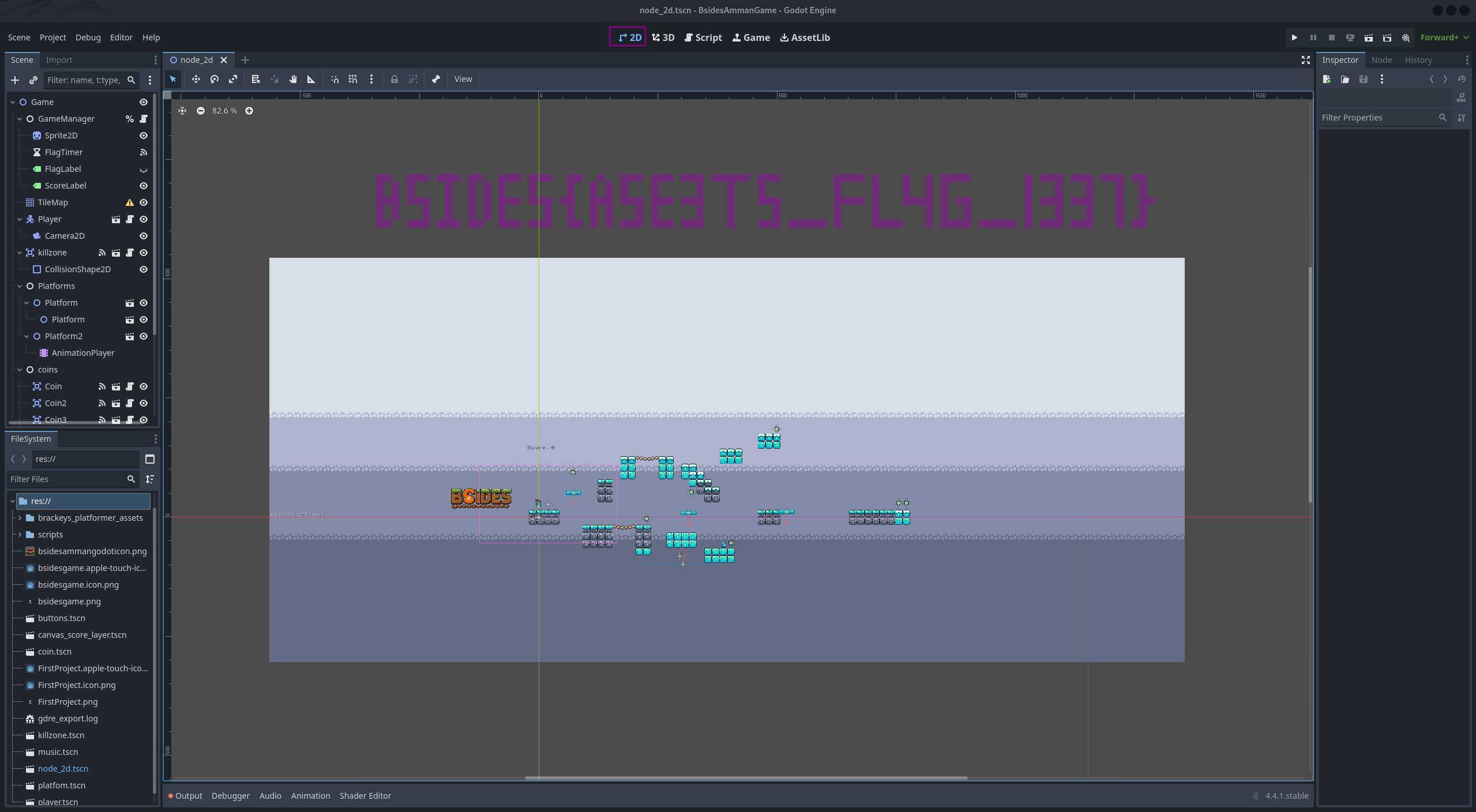Open the Debug menu

pos(88,37)
